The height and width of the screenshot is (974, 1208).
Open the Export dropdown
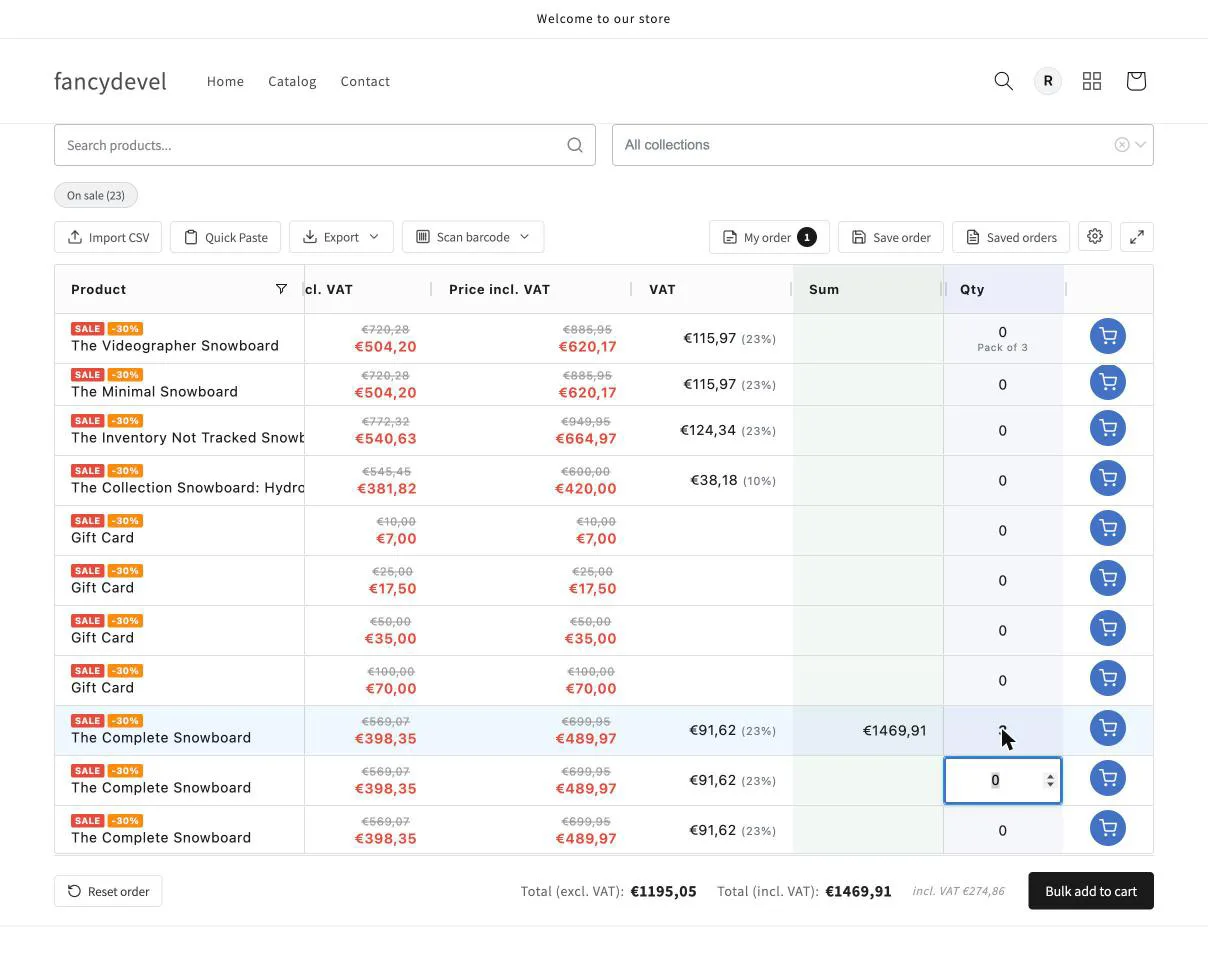click(341, 237)
